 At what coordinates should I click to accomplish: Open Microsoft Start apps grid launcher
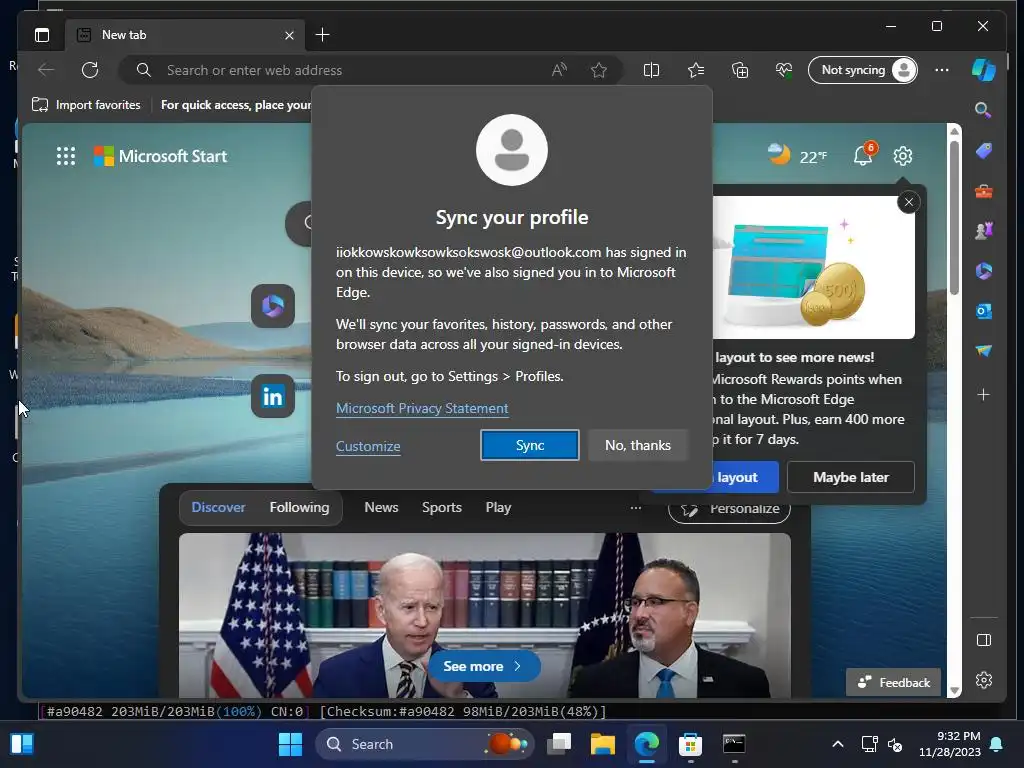(66, 156)
